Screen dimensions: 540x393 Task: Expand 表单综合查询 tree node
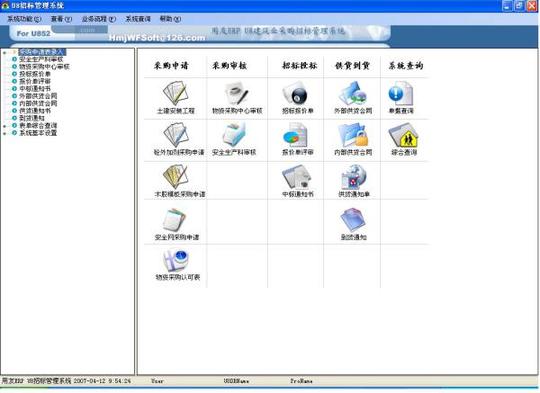[4, 126]
